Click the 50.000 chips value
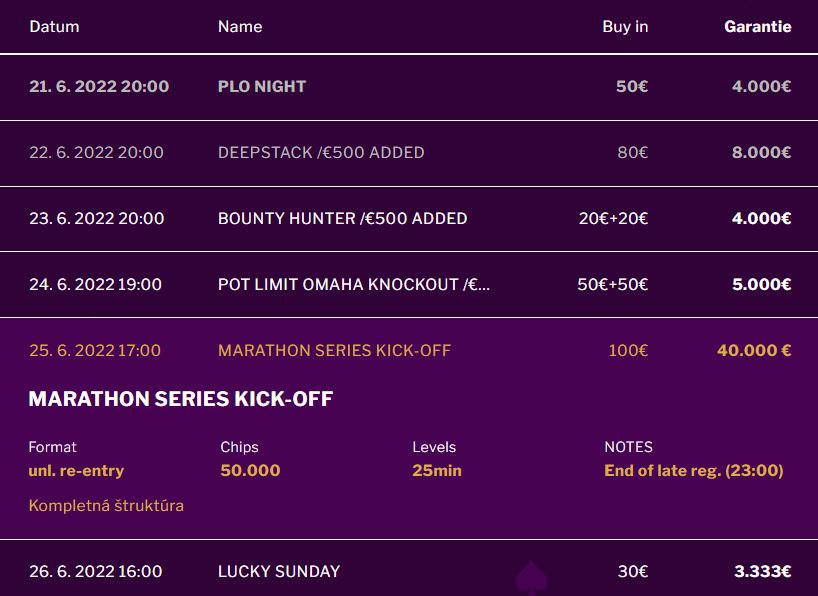The height and width of the screenshot is (596, 818). tap(250, 470)
